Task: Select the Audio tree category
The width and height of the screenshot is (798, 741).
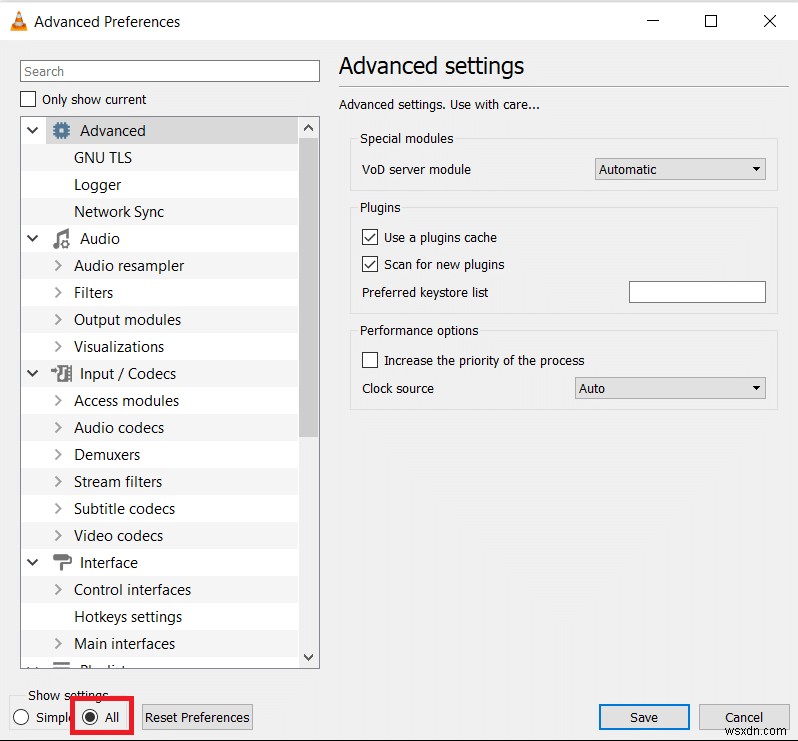Action: pos(100,239)
